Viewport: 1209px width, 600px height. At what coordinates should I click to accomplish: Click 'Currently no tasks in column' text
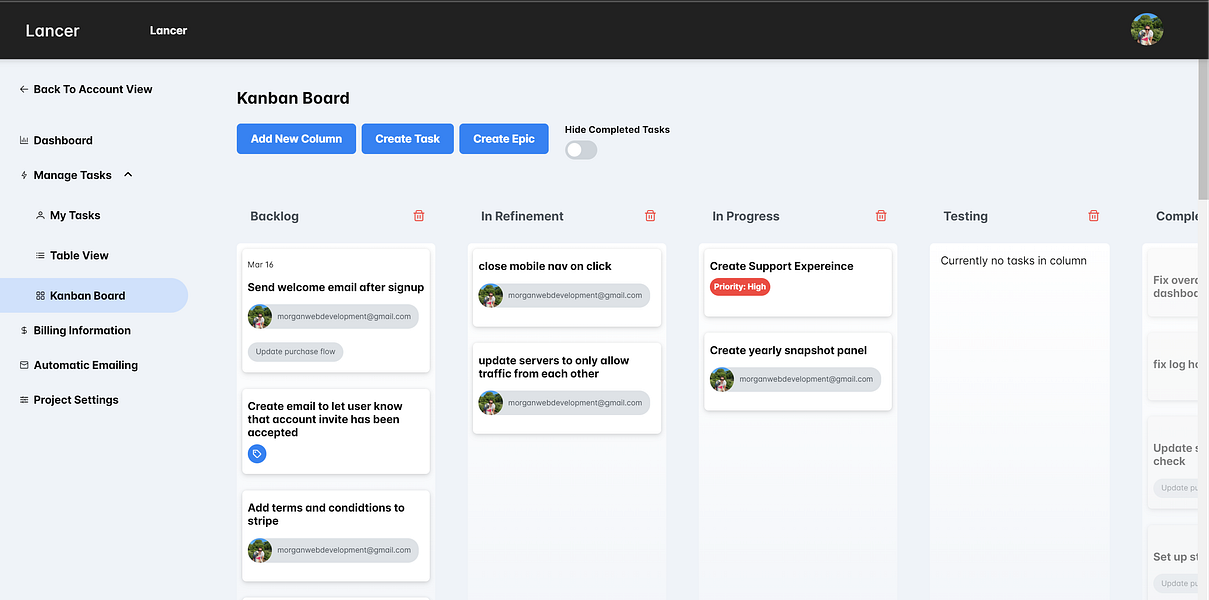[x=1014, y=261]
